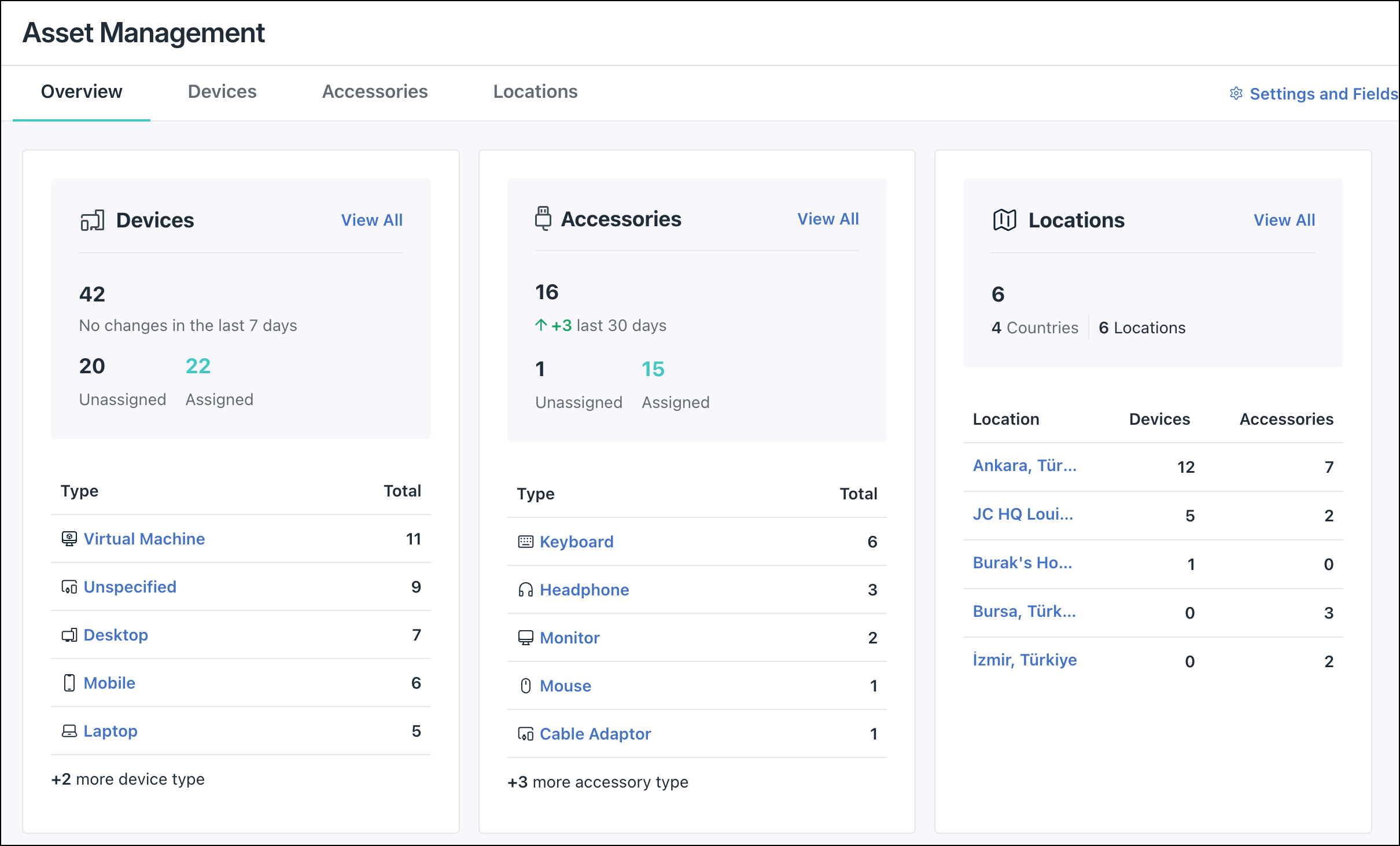Click the Headphone icon in accessories list
Viewport: 1400px width, 846px height.
[525, 590]
